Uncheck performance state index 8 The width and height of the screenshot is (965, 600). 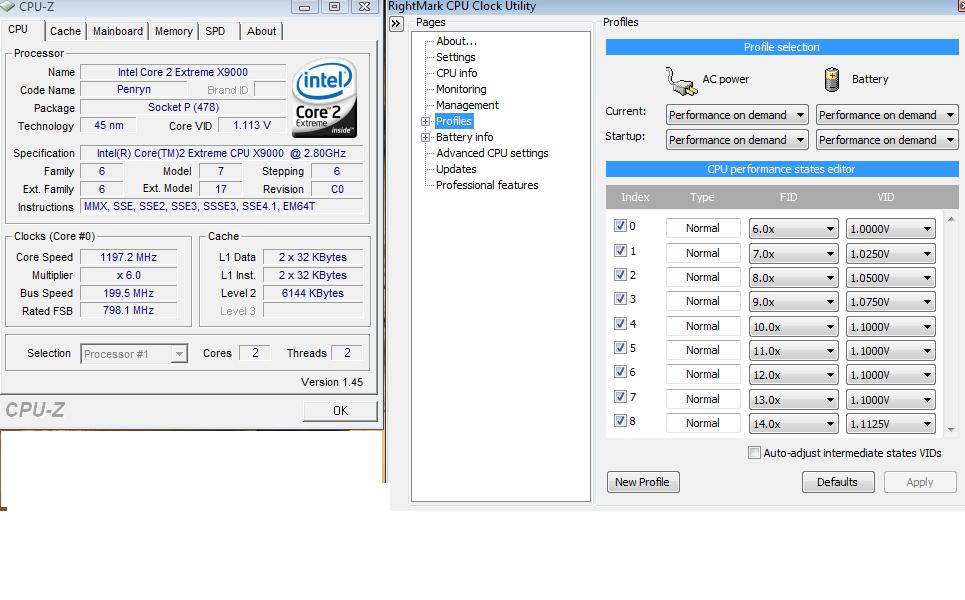[x=620, y=420]
